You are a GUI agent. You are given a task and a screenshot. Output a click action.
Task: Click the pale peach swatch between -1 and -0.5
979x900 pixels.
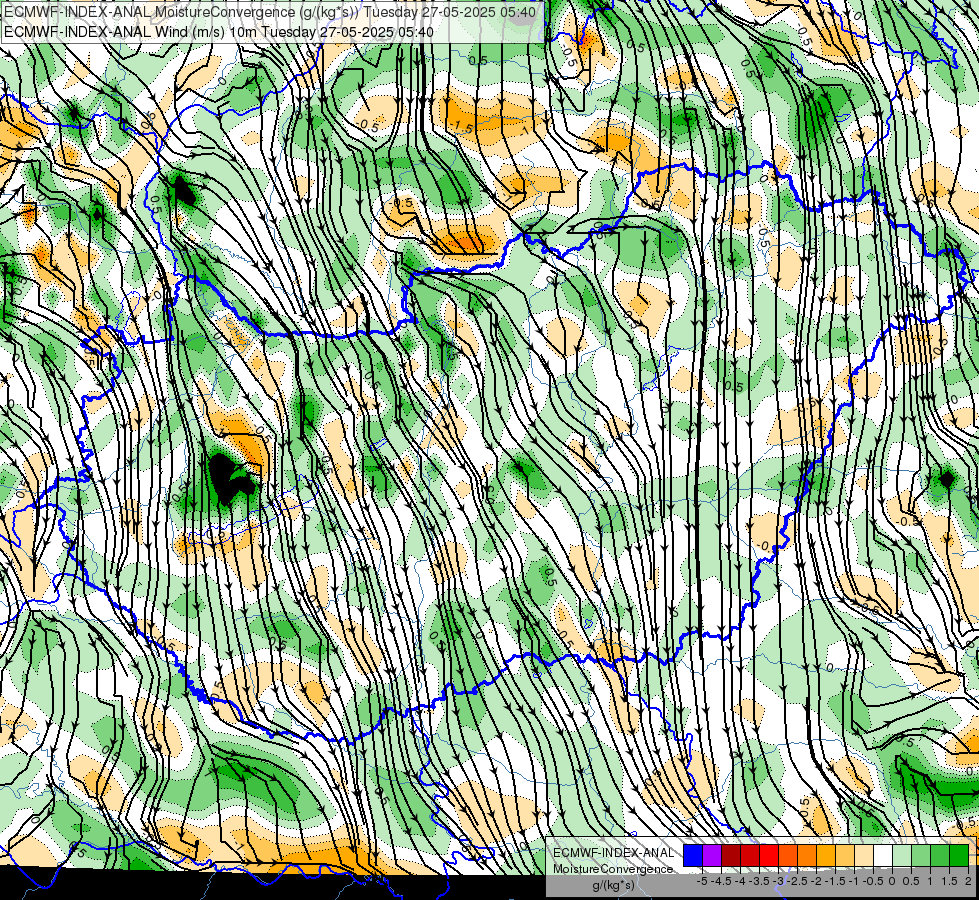tap(865, 856)
